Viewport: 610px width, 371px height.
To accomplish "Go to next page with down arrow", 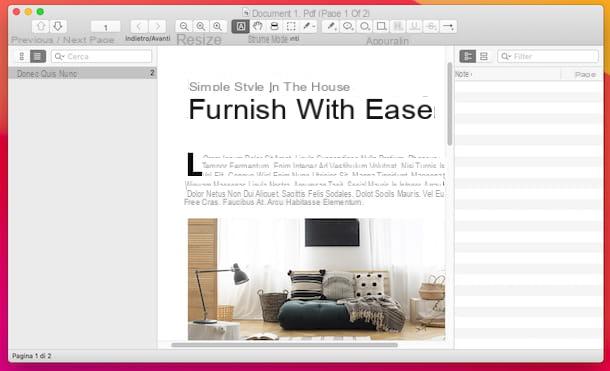I will (58, 26).
